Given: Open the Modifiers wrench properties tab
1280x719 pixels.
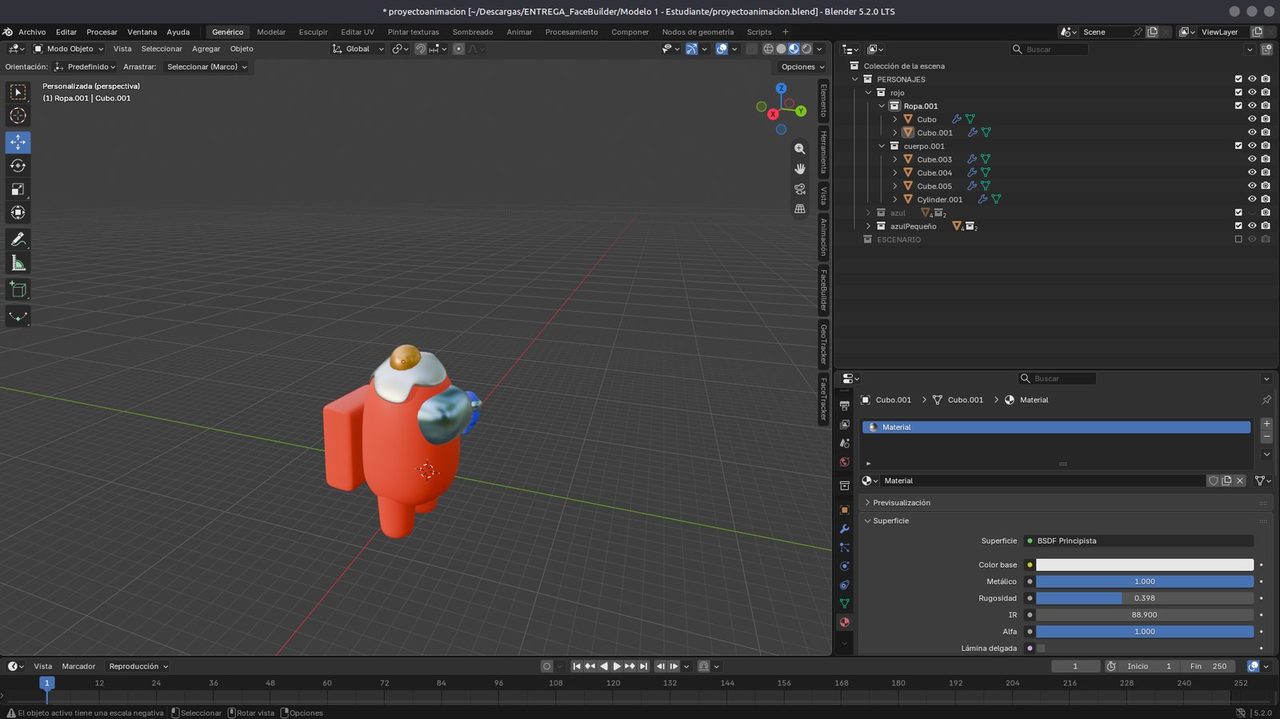Looking at the screenshot, I should pos(844,528).
